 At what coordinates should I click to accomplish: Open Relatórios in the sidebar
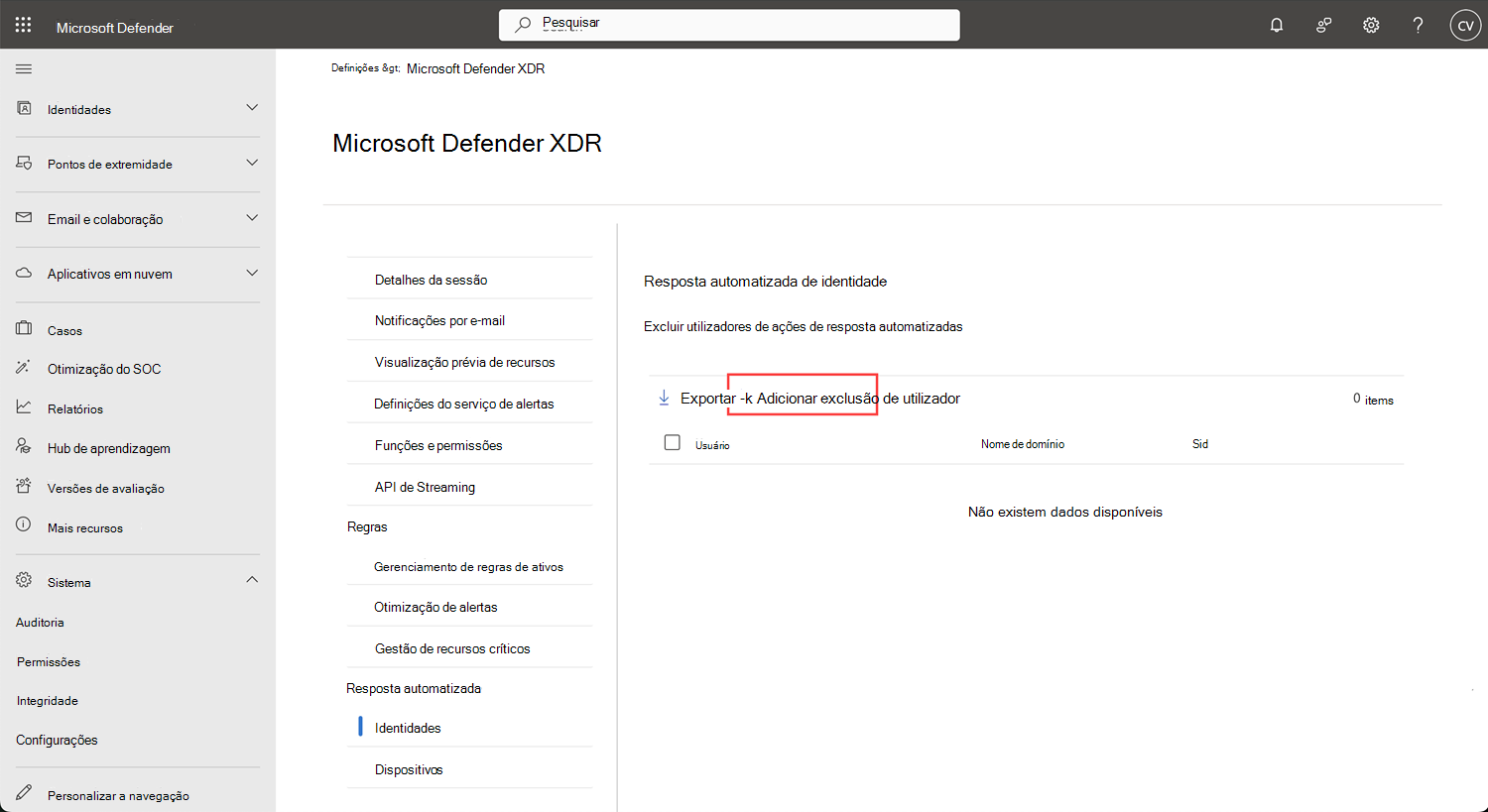point(75,408)
